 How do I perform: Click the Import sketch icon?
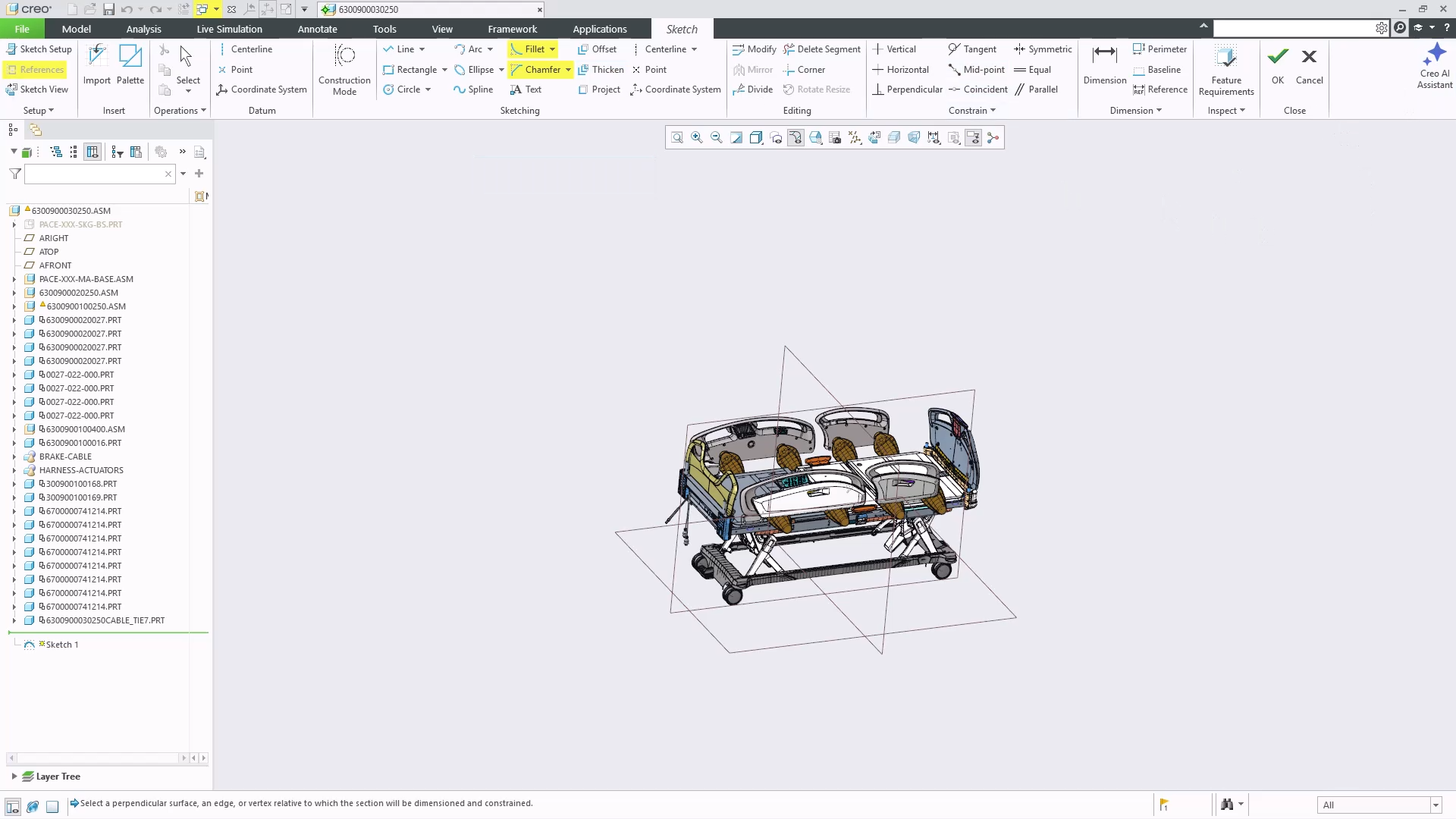click(97, 65)
